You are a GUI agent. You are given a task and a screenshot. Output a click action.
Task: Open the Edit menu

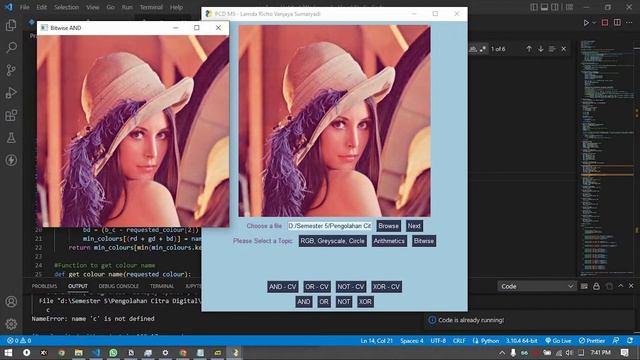click(42, 7)
